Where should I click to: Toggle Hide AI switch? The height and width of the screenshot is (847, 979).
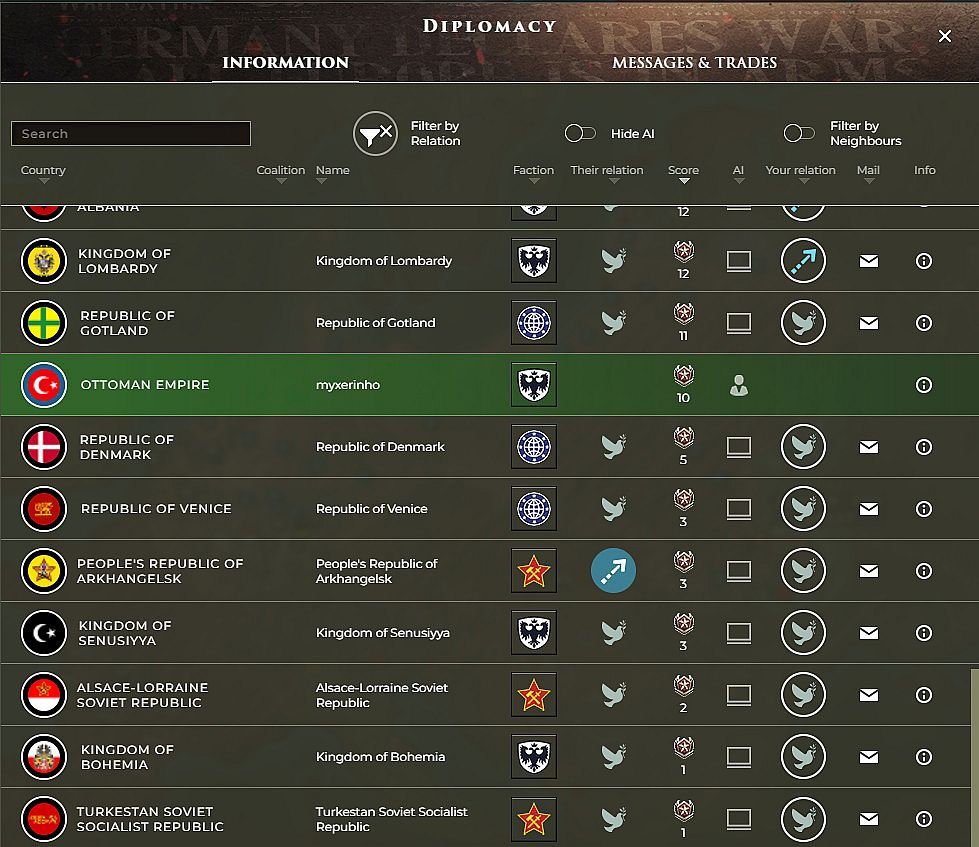point(580,133)
